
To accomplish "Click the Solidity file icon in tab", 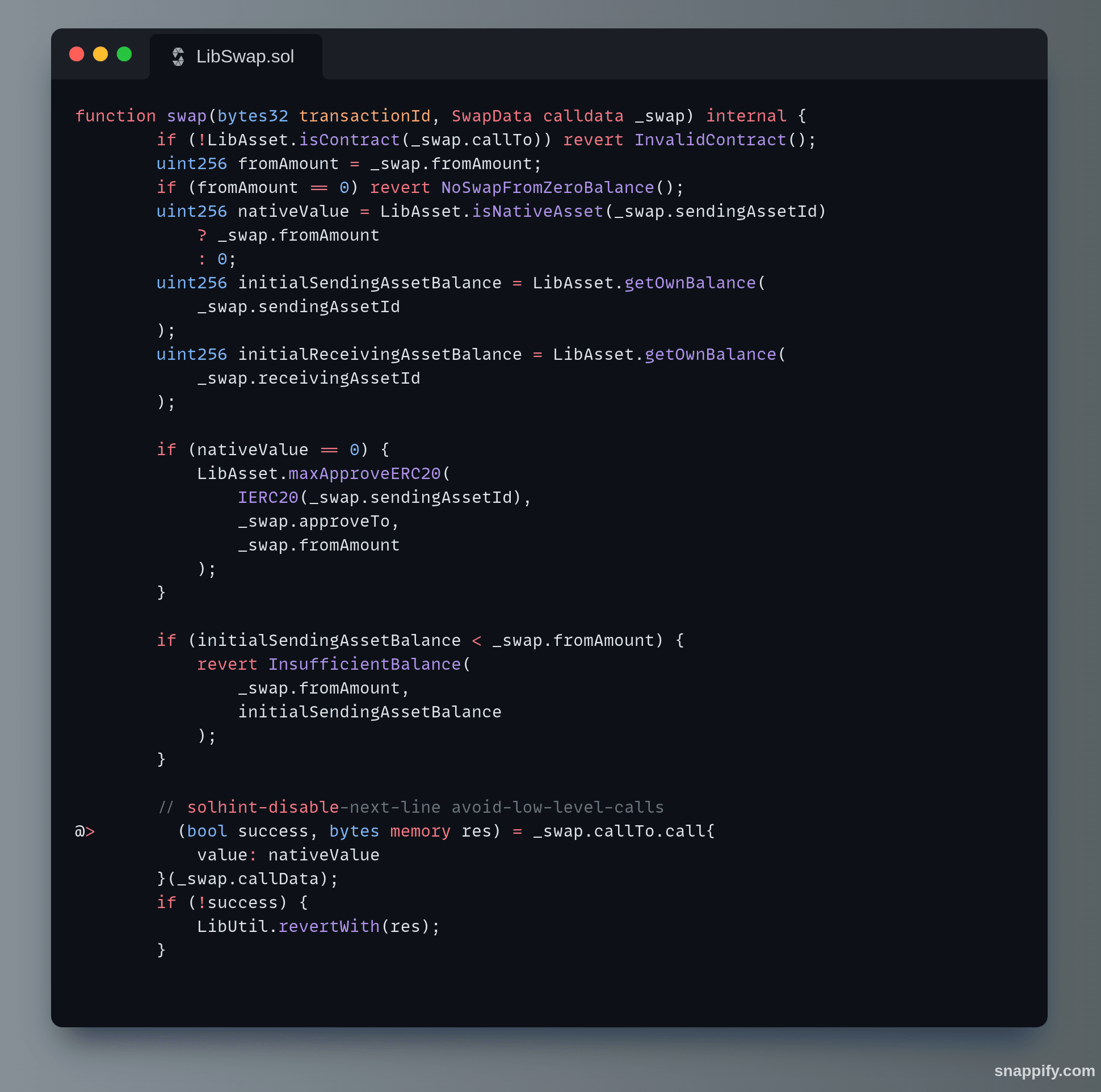I will [x=178, y=56].
